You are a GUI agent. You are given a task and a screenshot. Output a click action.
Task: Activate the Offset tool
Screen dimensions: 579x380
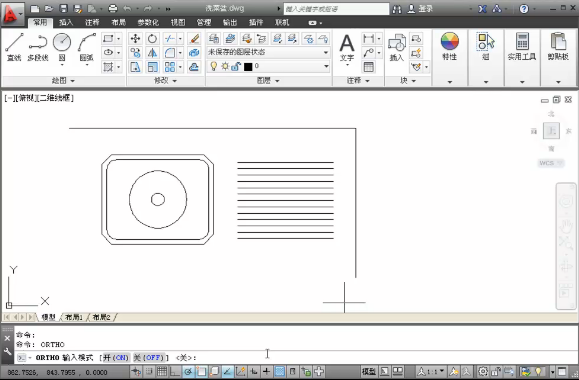point(194,67)
